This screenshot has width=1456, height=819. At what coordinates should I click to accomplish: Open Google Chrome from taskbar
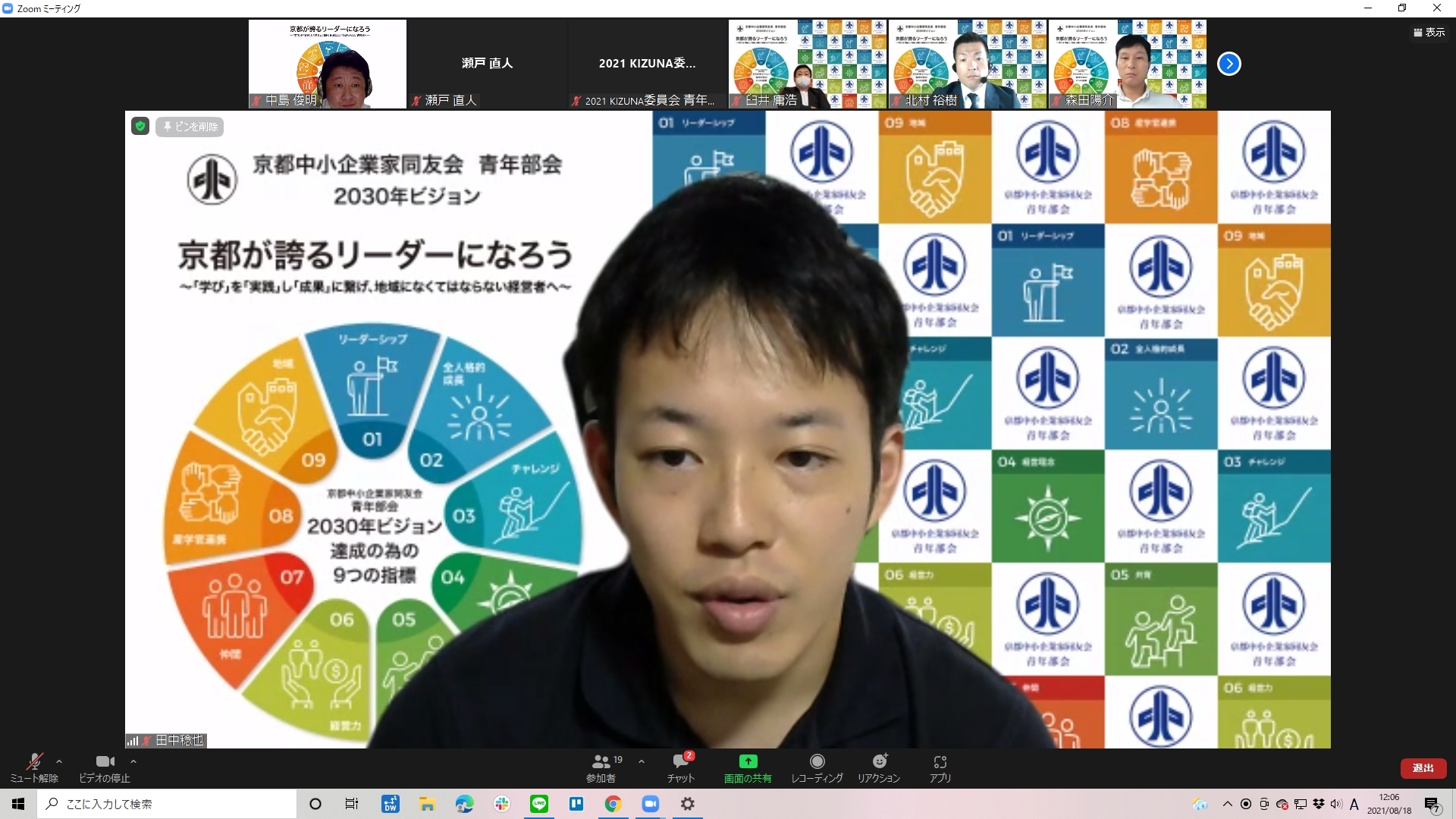click(x=613, y=804)
